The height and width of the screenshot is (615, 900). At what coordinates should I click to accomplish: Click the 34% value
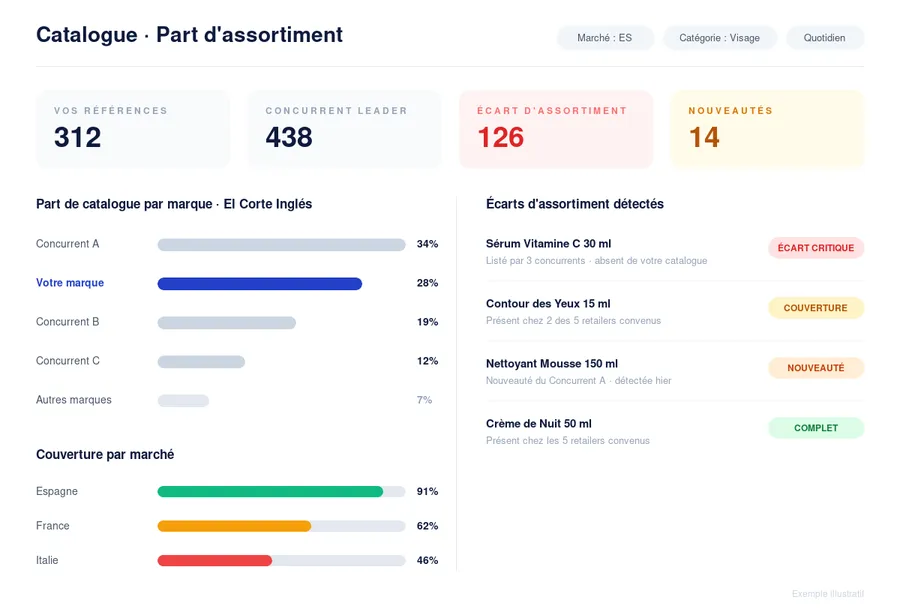click(428, 244)
